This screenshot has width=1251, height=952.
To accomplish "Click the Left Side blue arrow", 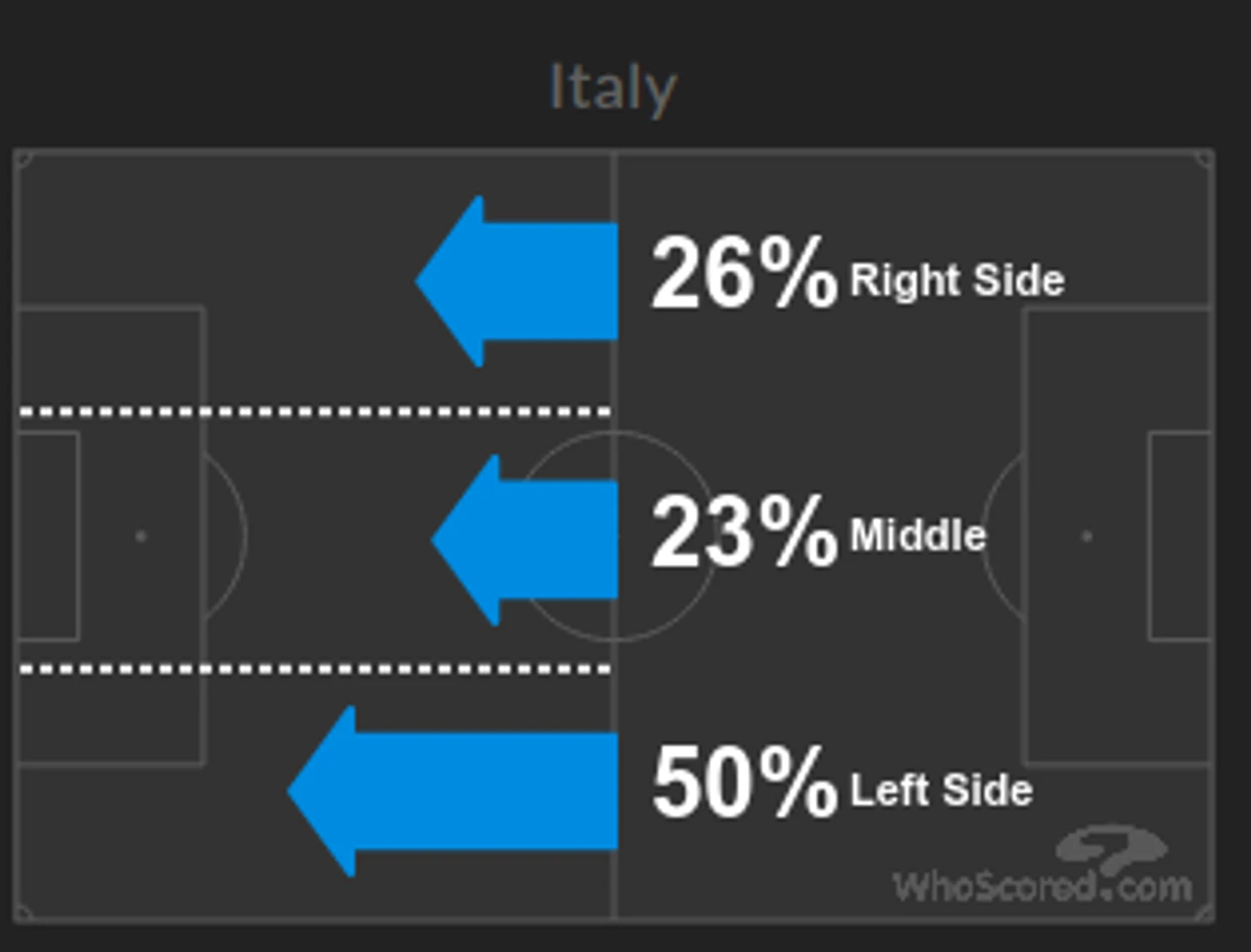I will (x=453, y=791).
